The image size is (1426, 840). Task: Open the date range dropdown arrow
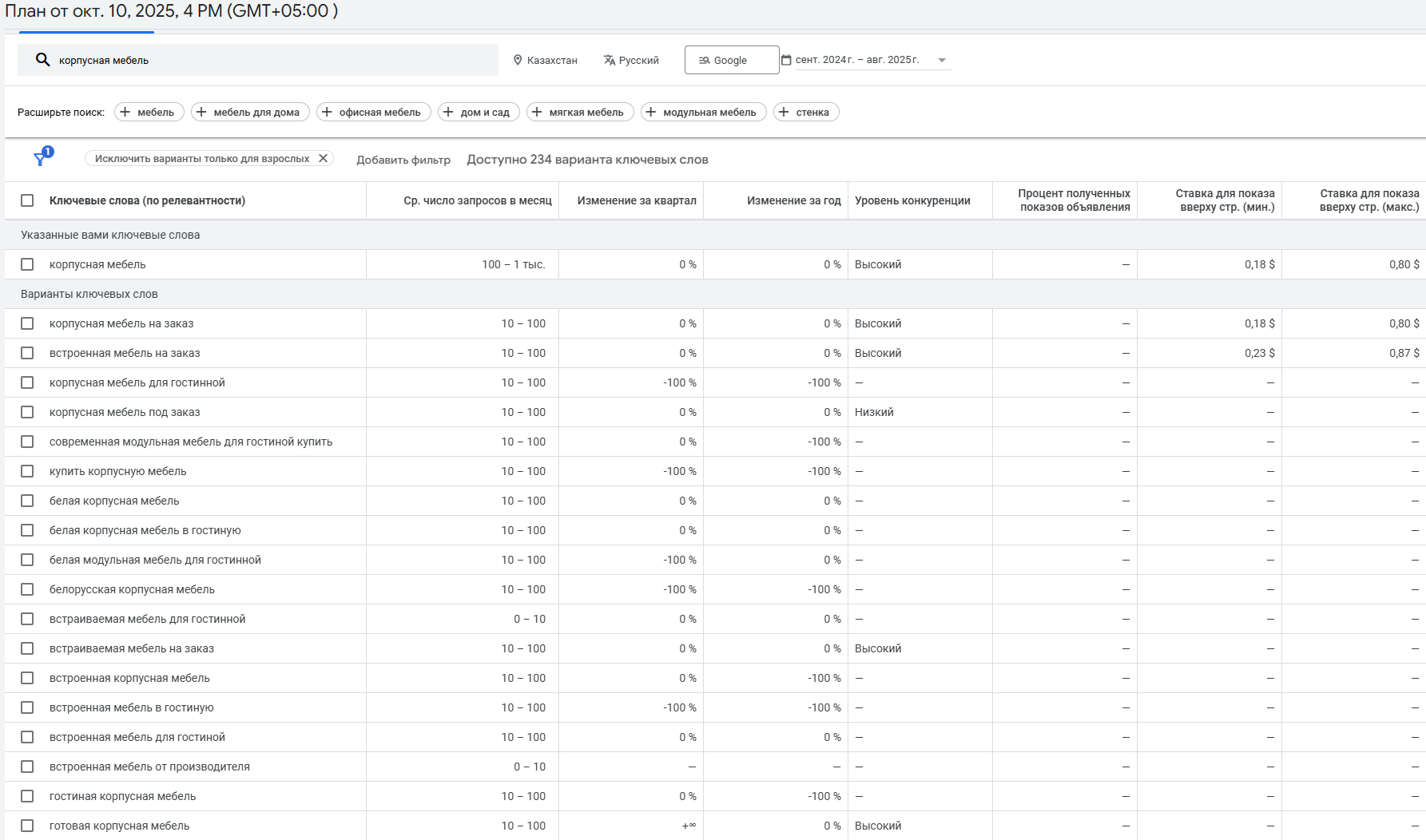click(x=942, y=60)
